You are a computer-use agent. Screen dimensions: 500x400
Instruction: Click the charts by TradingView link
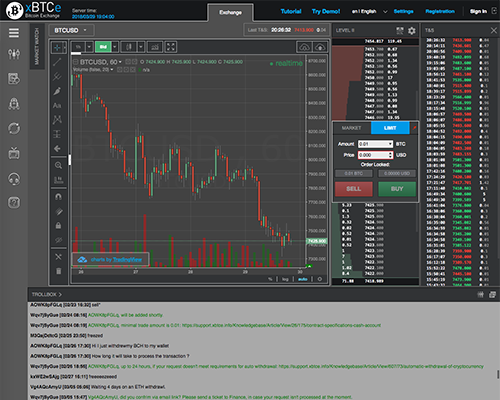[111, 259]
